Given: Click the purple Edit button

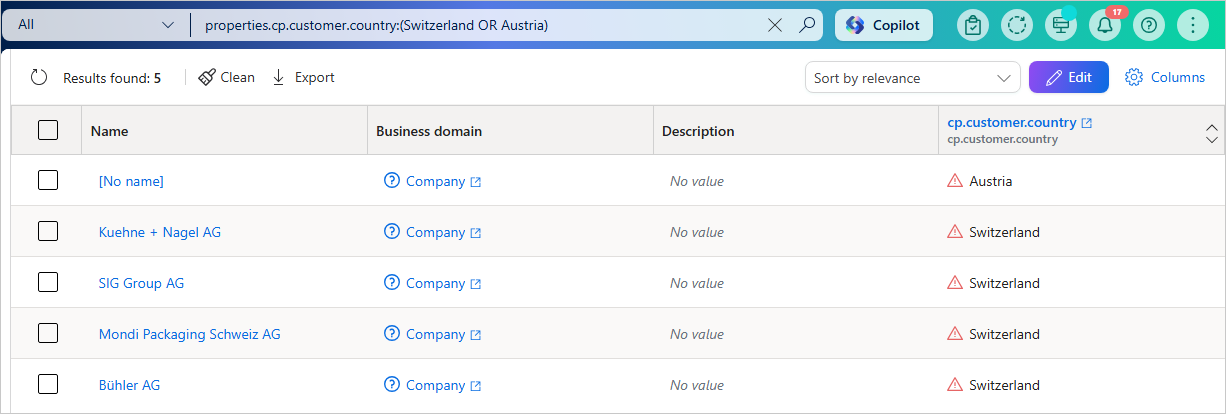Looking at the screenshot, I should tap(1068, 77).
